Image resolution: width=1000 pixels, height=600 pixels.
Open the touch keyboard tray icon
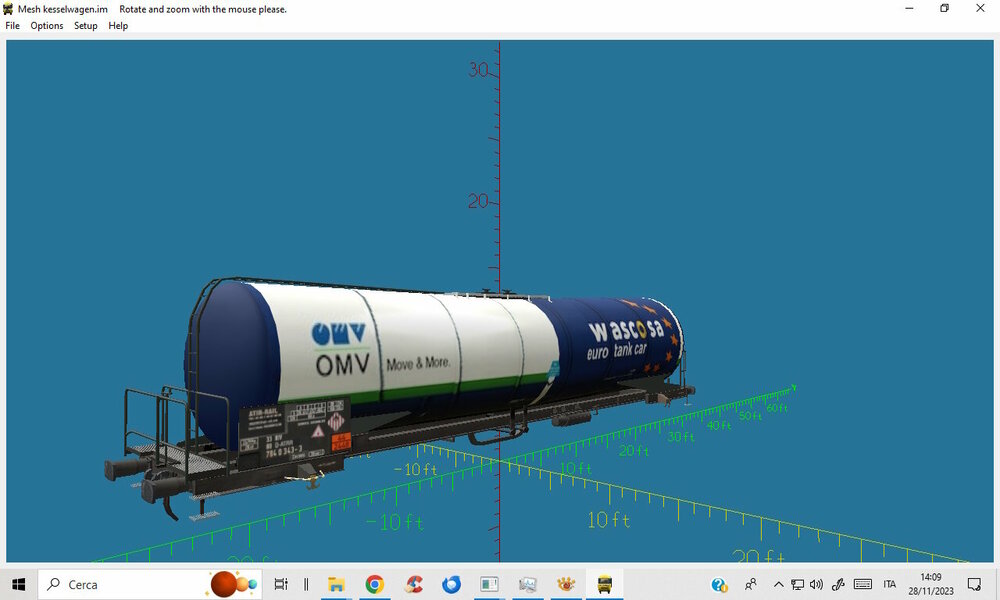(863, 584)
